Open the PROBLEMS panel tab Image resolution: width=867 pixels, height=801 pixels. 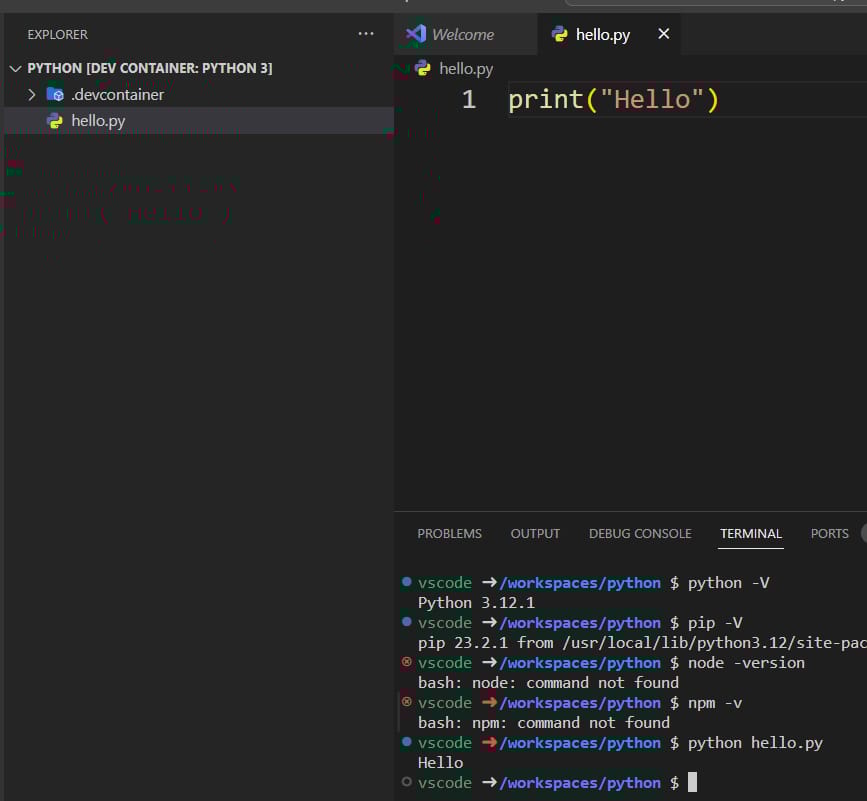449,533
